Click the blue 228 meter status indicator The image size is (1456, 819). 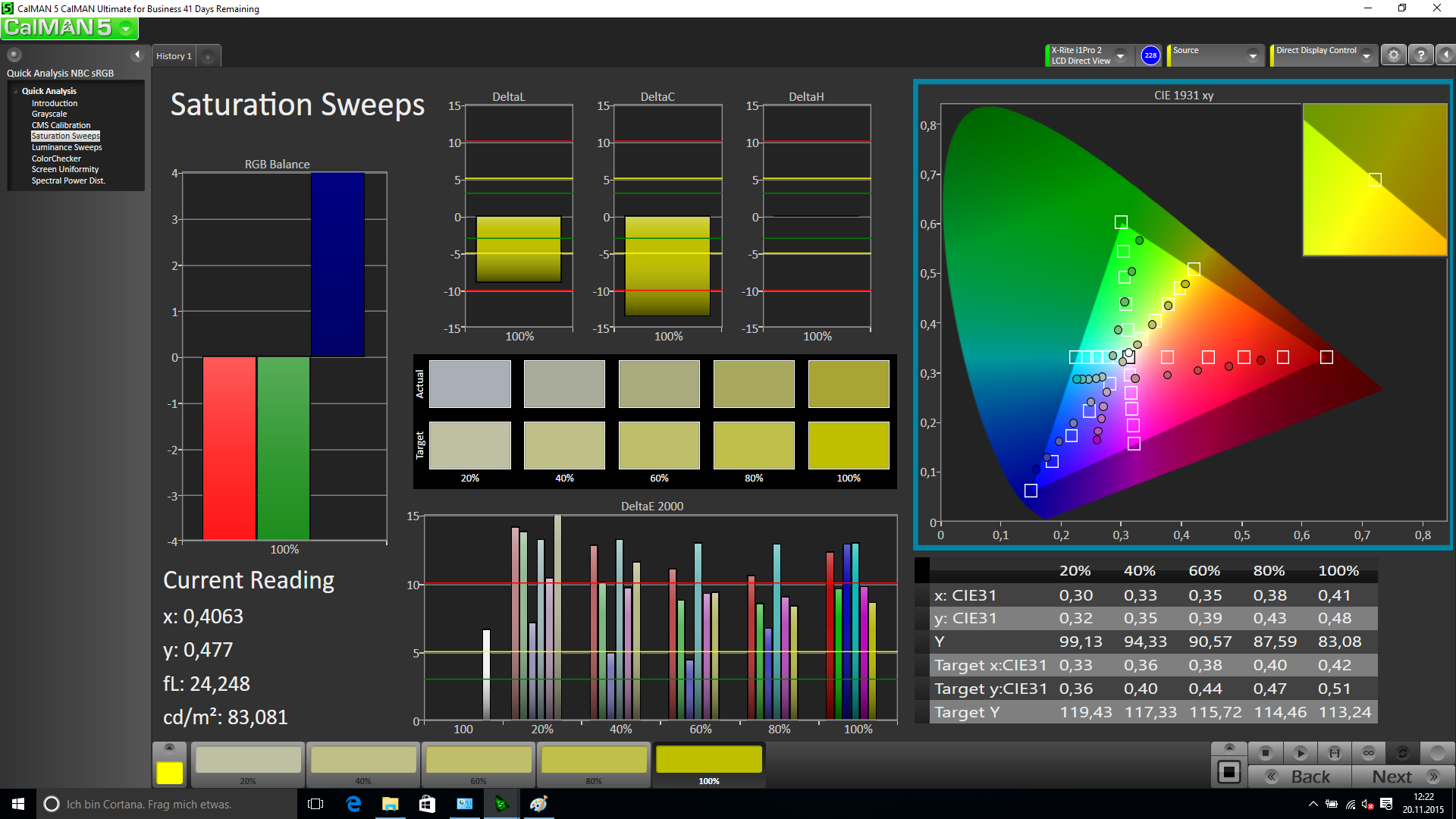tap(1150, 55)
